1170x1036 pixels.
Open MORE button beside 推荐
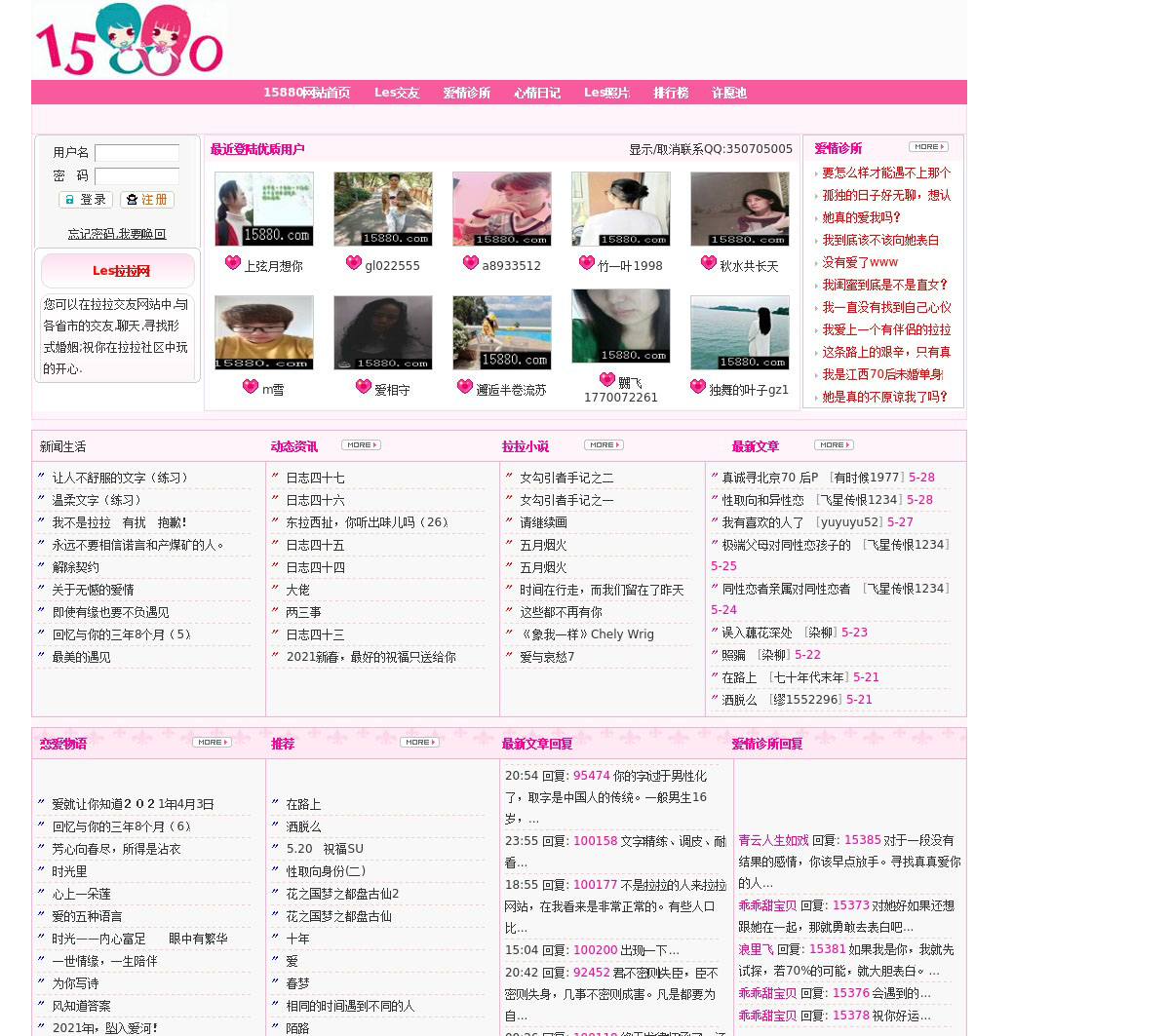[419, 743]
